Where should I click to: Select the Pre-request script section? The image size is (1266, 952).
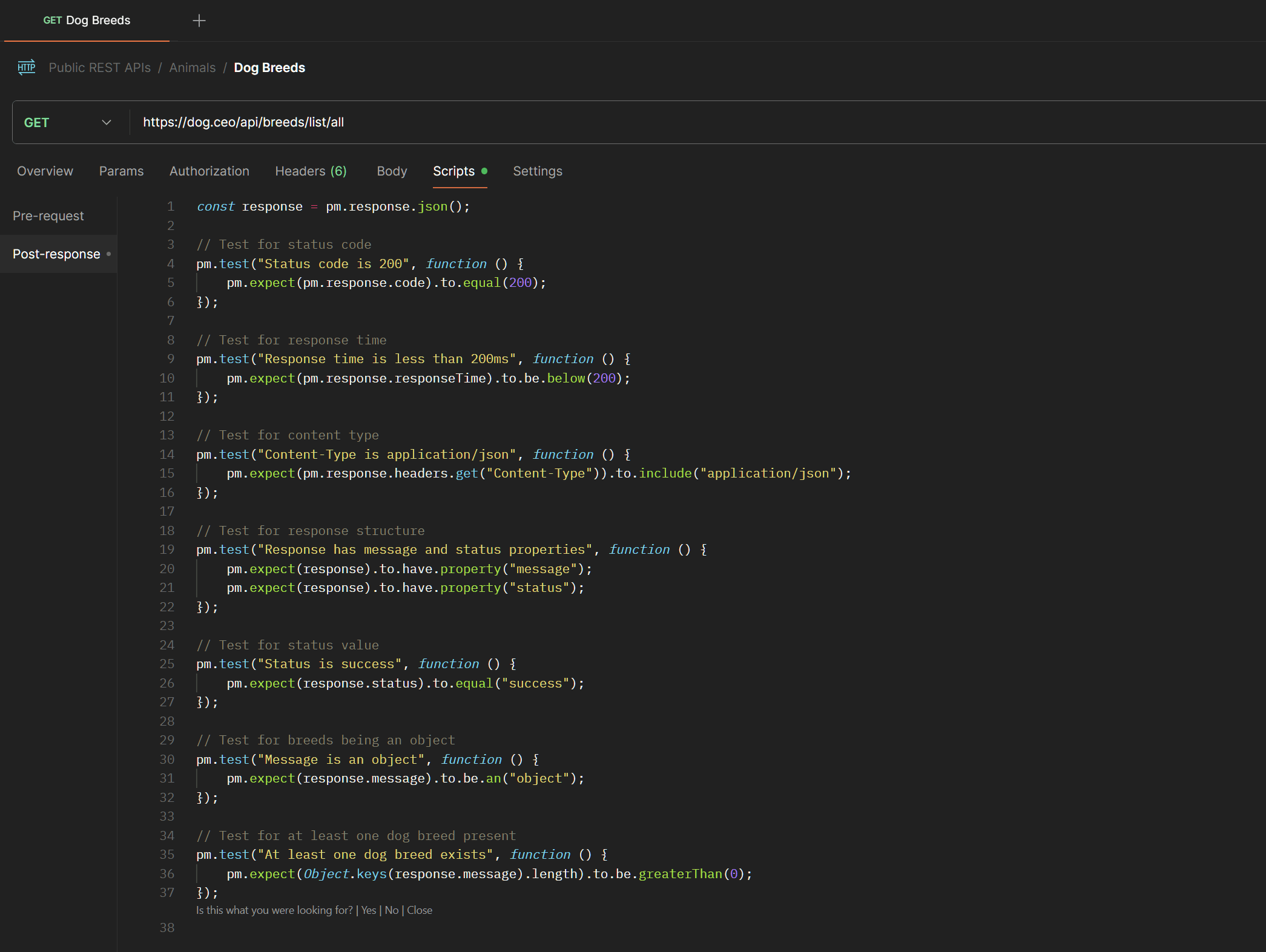pyautogui.click(x=48, y=215)
